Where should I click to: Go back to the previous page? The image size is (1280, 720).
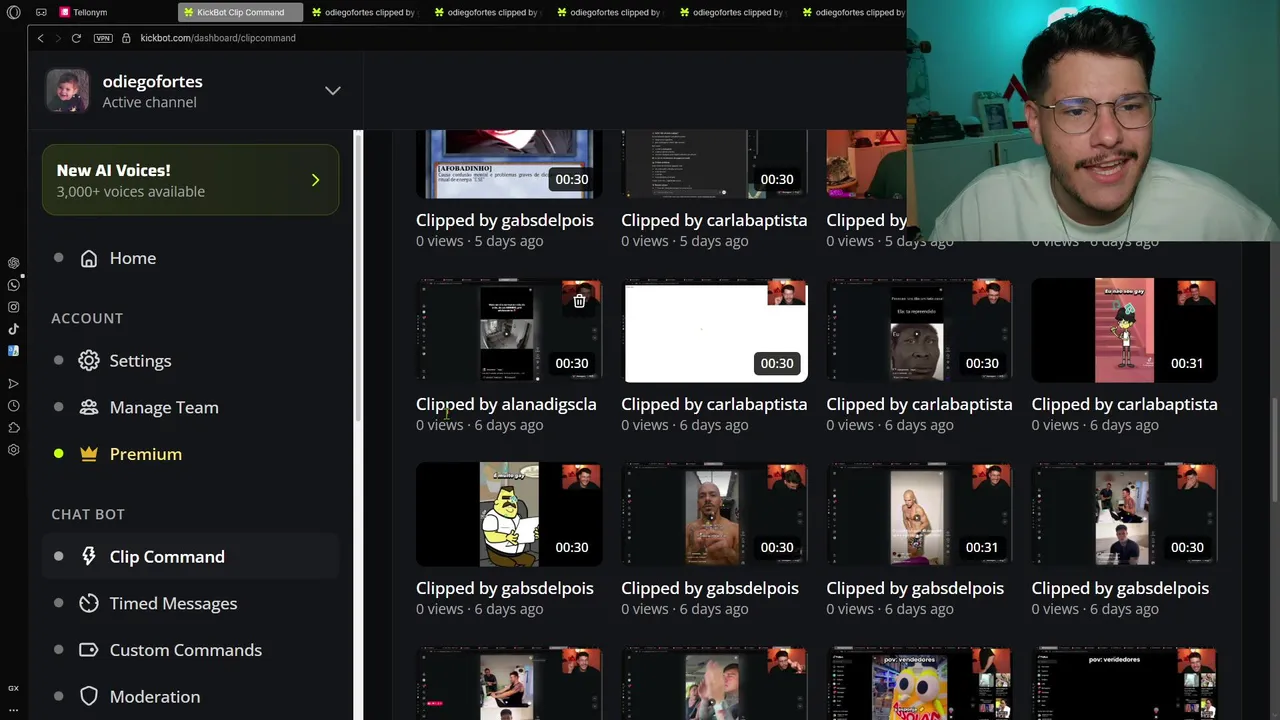click(x=40, y=38)
